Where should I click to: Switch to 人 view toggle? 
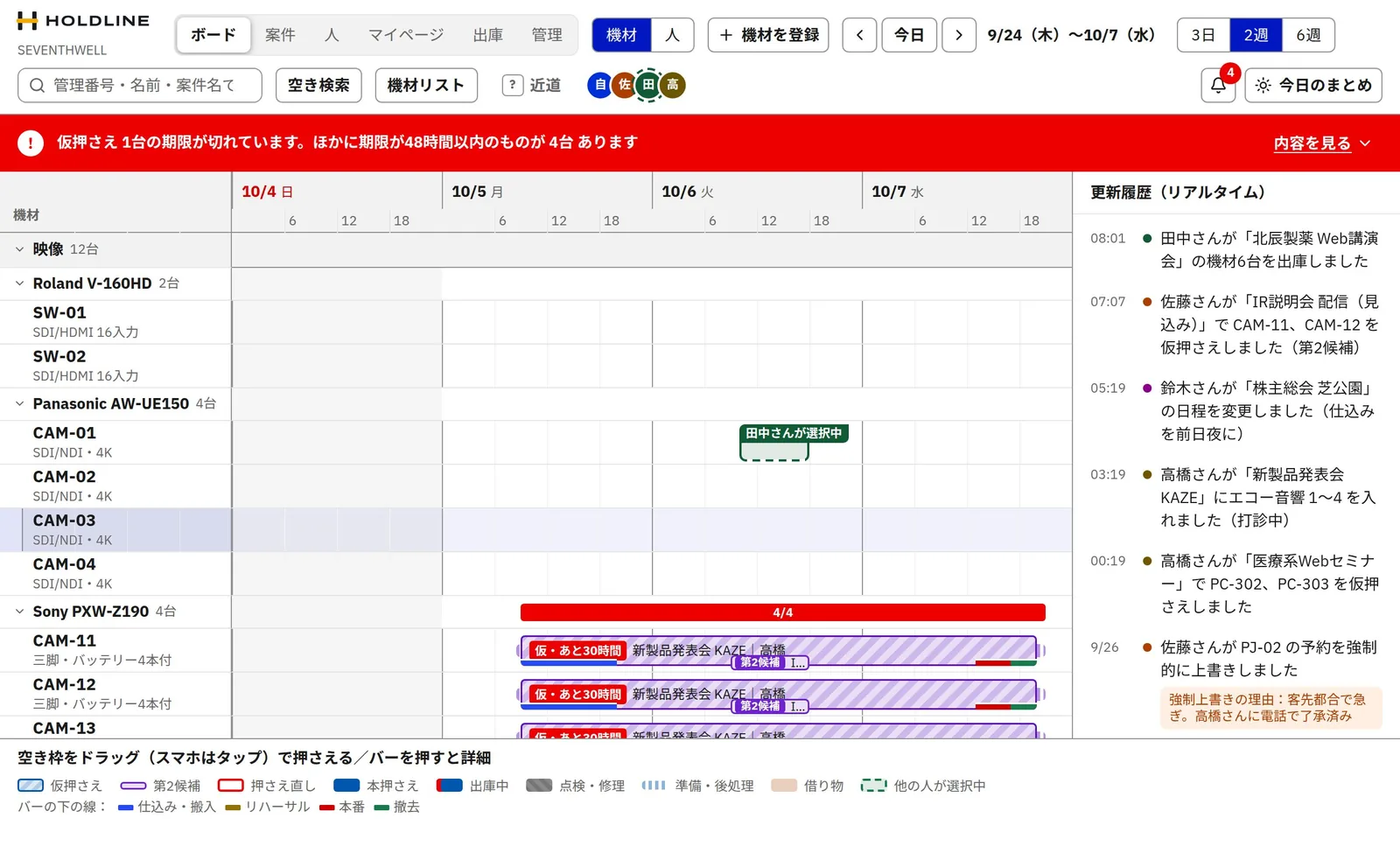673,35
